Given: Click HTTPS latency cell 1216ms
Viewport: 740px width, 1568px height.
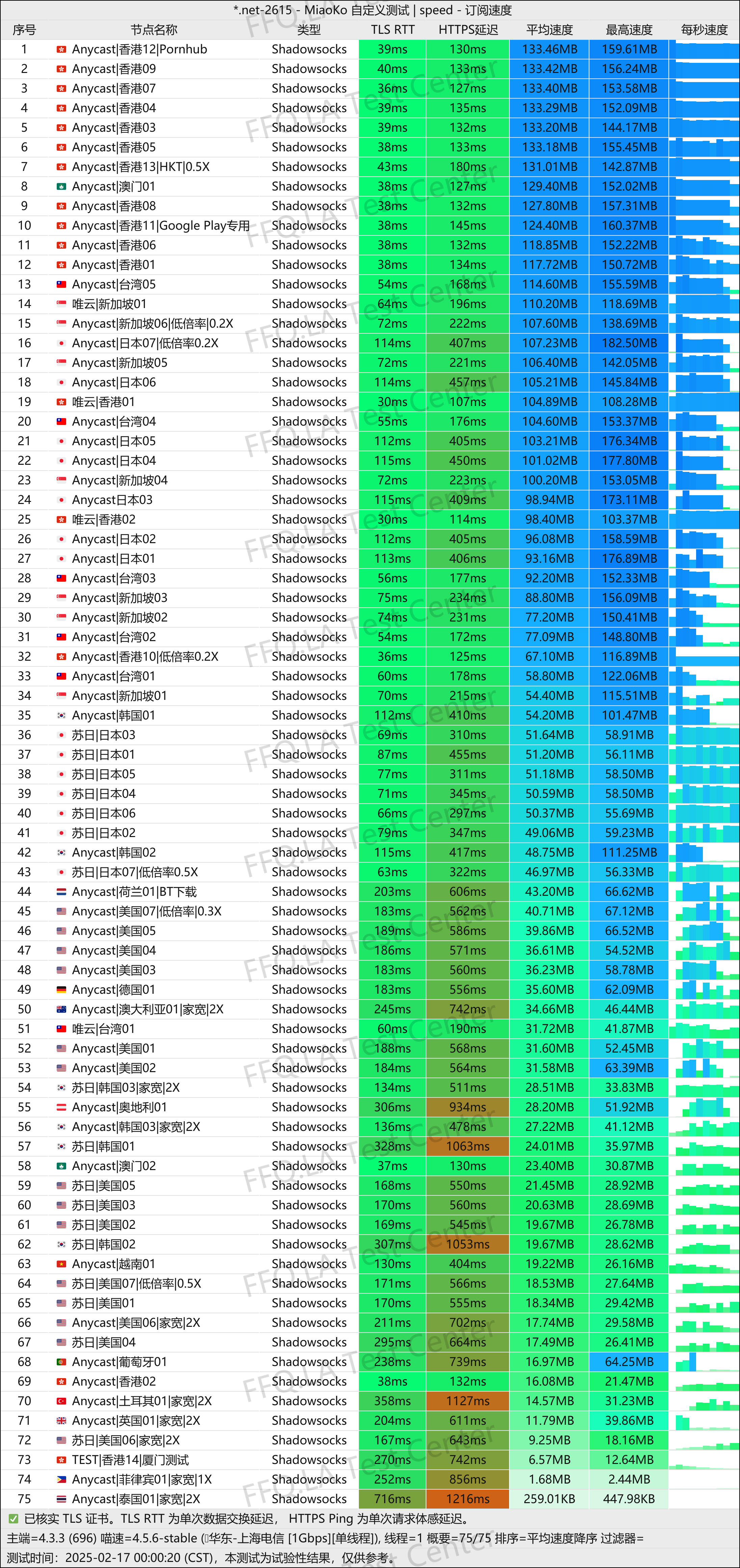Looking at the screenshot, I should point(468,1499).
